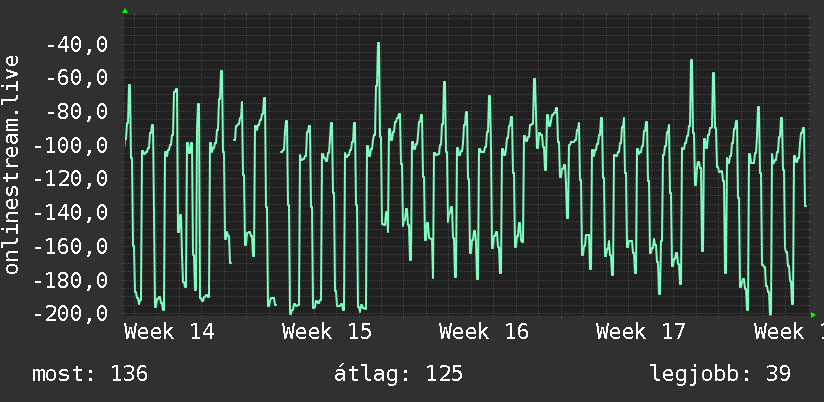The height and width of the screenshot is (402, 824).
Task: Click the 'onlinestream.live' vertical axis title
Action: click(12, 164)
